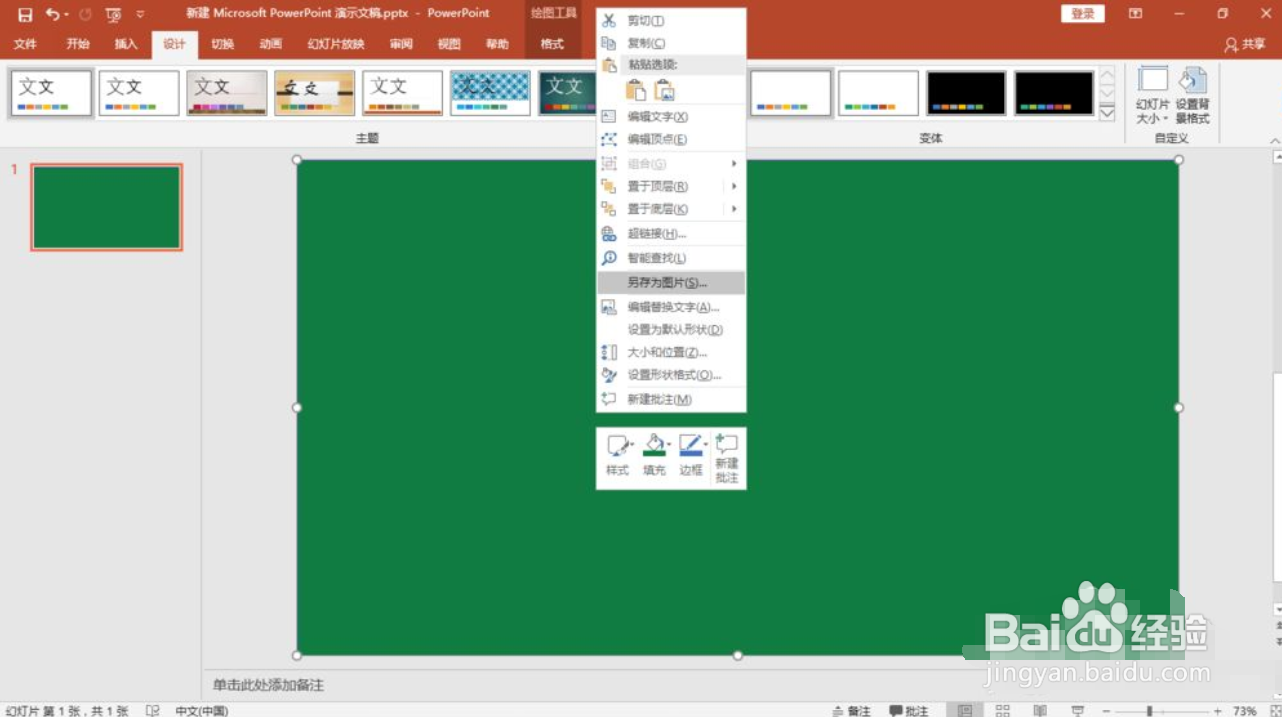Switch to Reading view icon

[1040, 710]
